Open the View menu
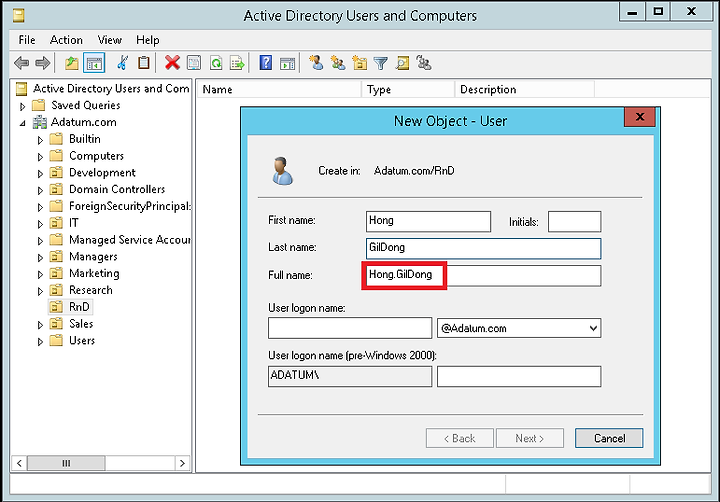 (x=109, y=40)
